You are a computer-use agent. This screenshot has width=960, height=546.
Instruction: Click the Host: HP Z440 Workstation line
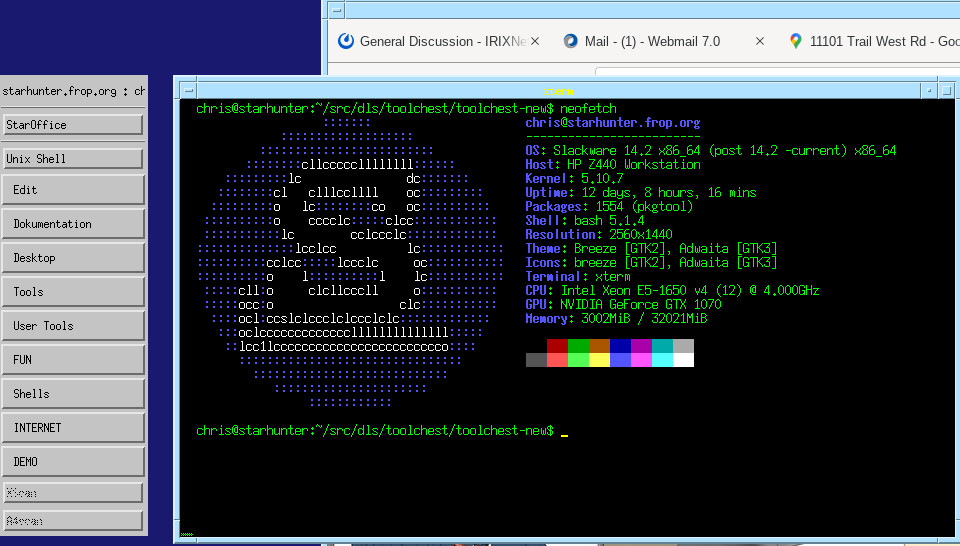click(x=613, y=165)
